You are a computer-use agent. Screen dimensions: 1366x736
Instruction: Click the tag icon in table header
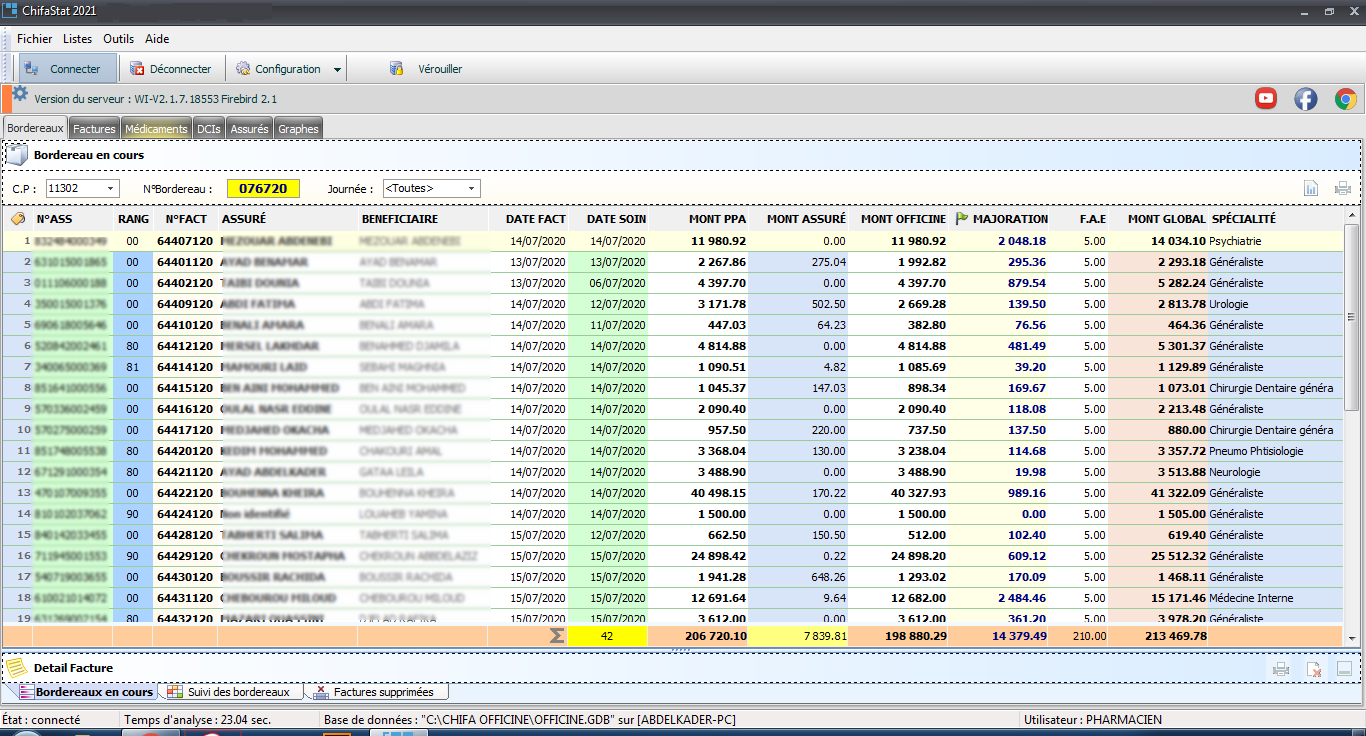18,219
